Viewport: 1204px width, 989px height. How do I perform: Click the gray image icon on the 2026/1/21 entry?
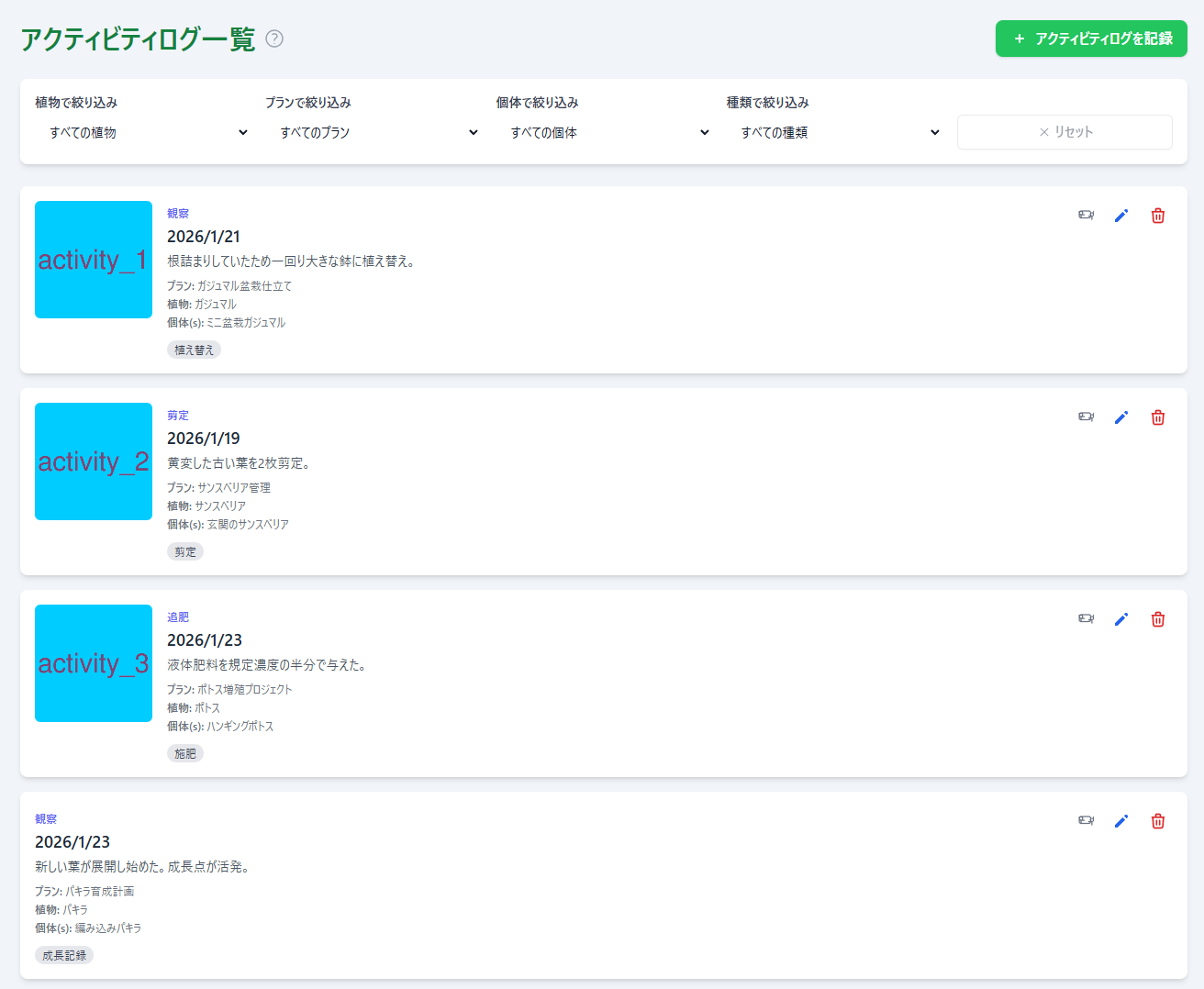pos(1086,215)
